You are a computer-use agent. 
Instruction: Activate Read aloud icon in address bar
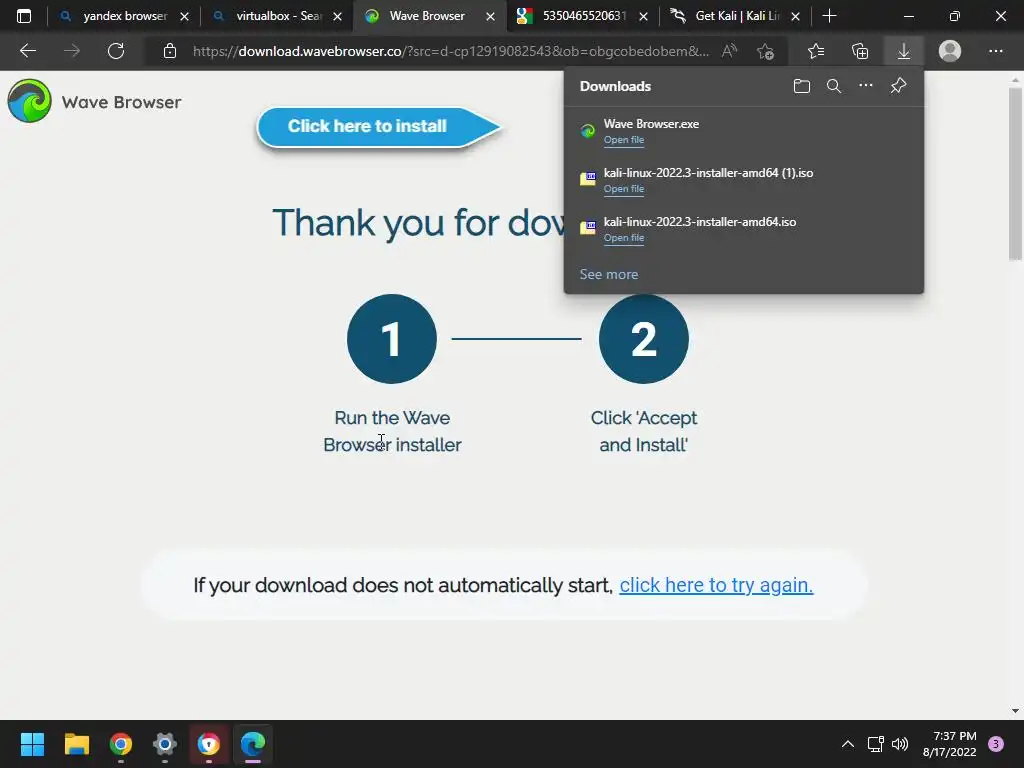729,51
